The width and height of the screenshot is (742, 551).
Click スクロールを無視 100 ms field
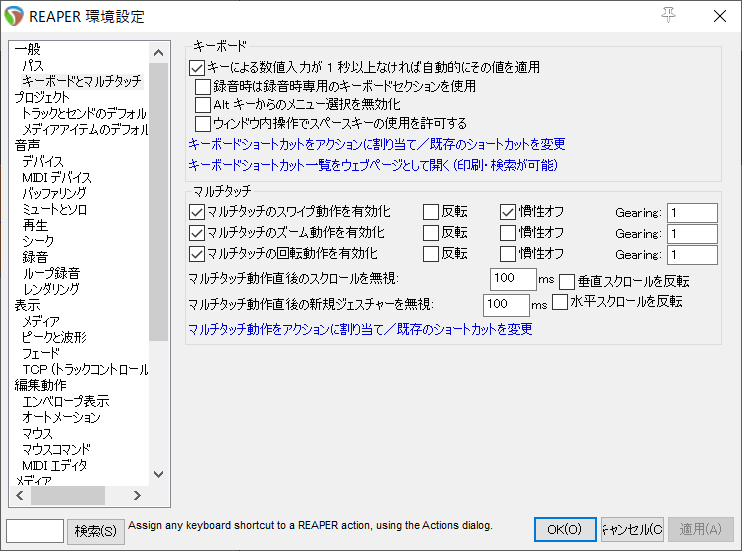pos(513,278)
